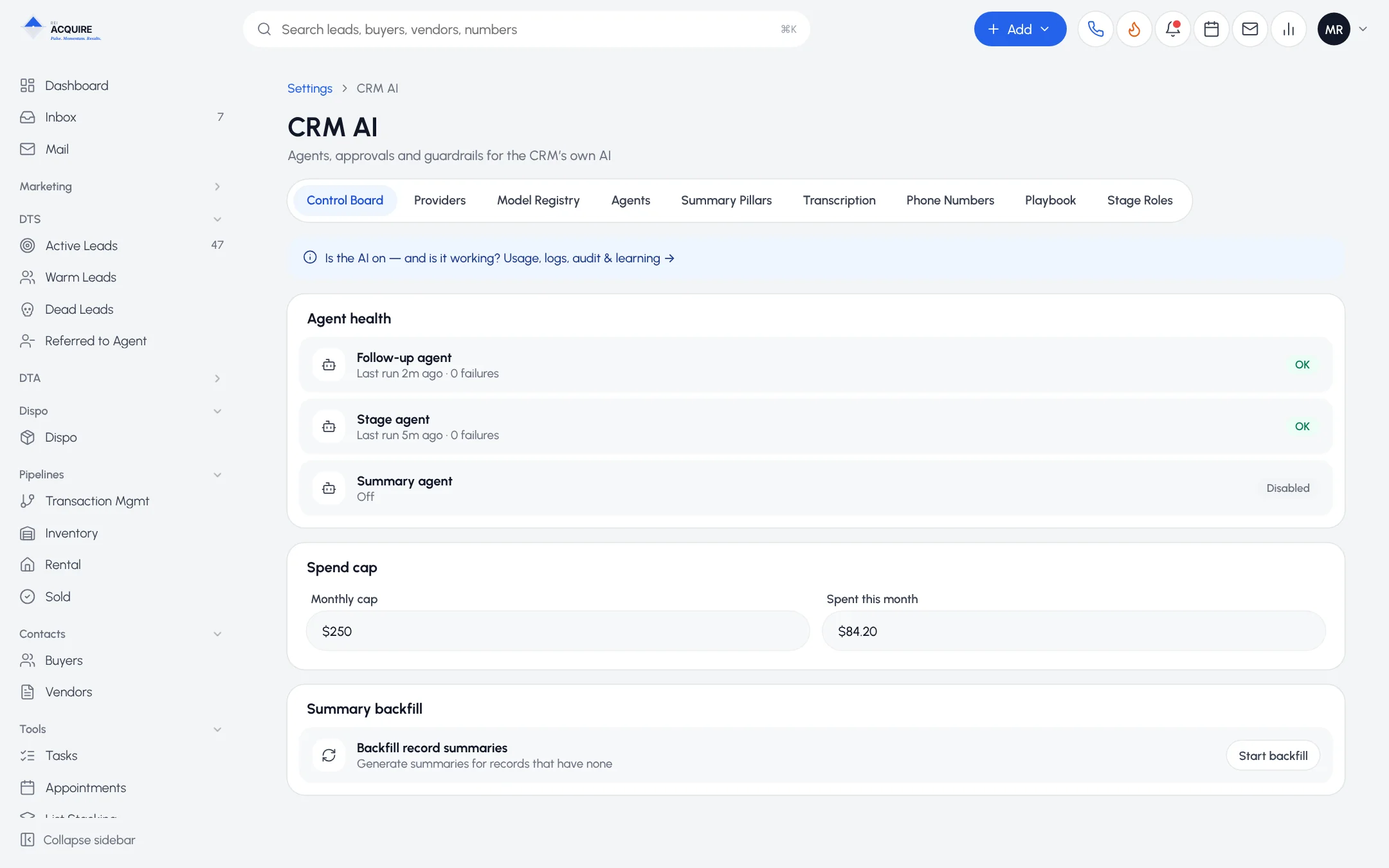Click the Spent this month field
Viewport: 1389px width, 868px height.
pos(1073,631)
